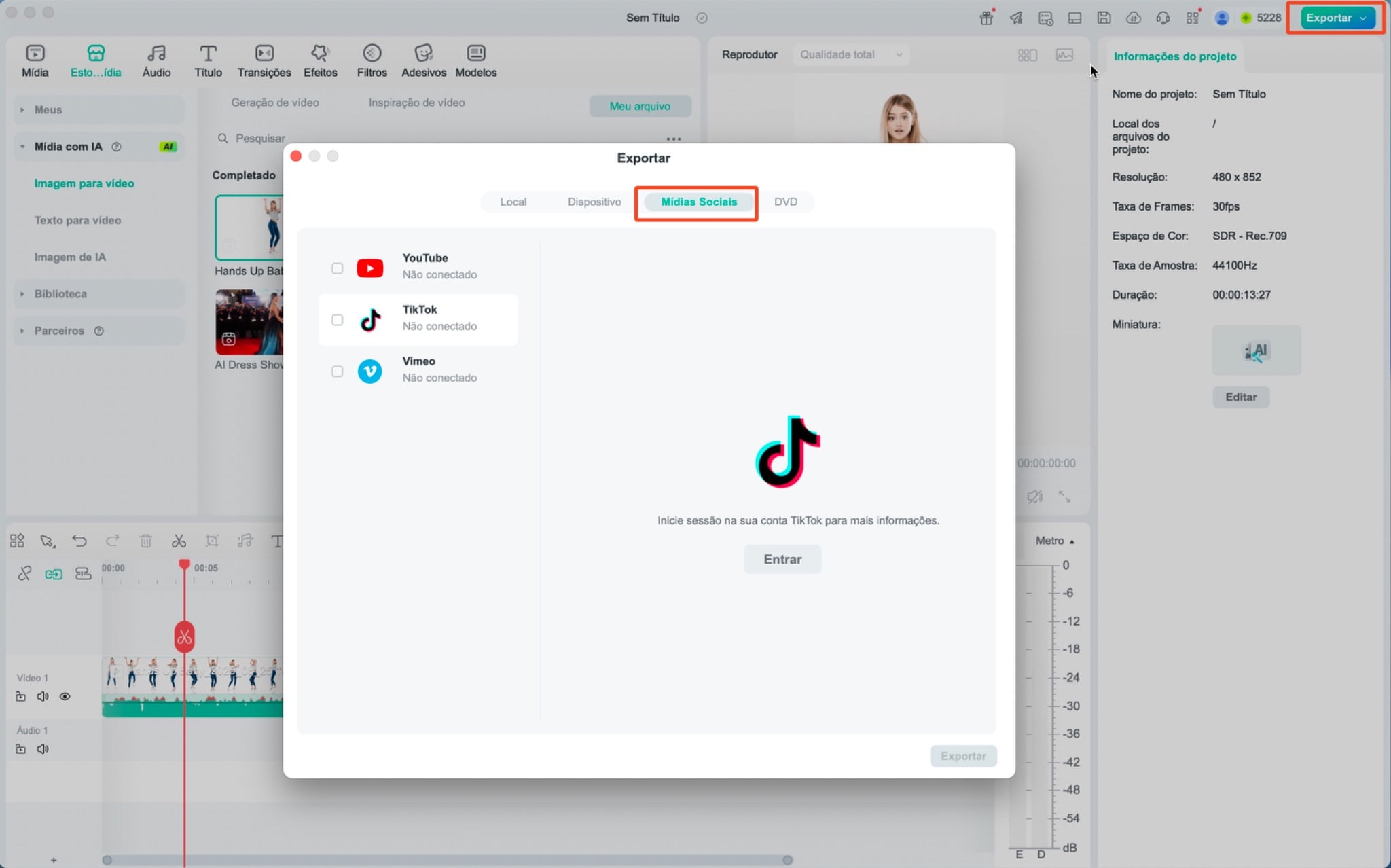Expand the Parceiros section

tap(98, 330)
